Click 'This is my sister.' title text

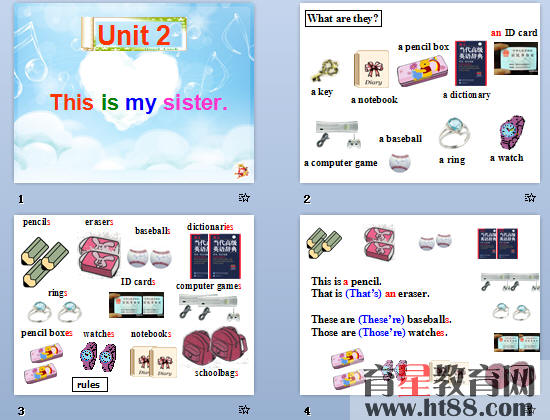pos(139,102)
